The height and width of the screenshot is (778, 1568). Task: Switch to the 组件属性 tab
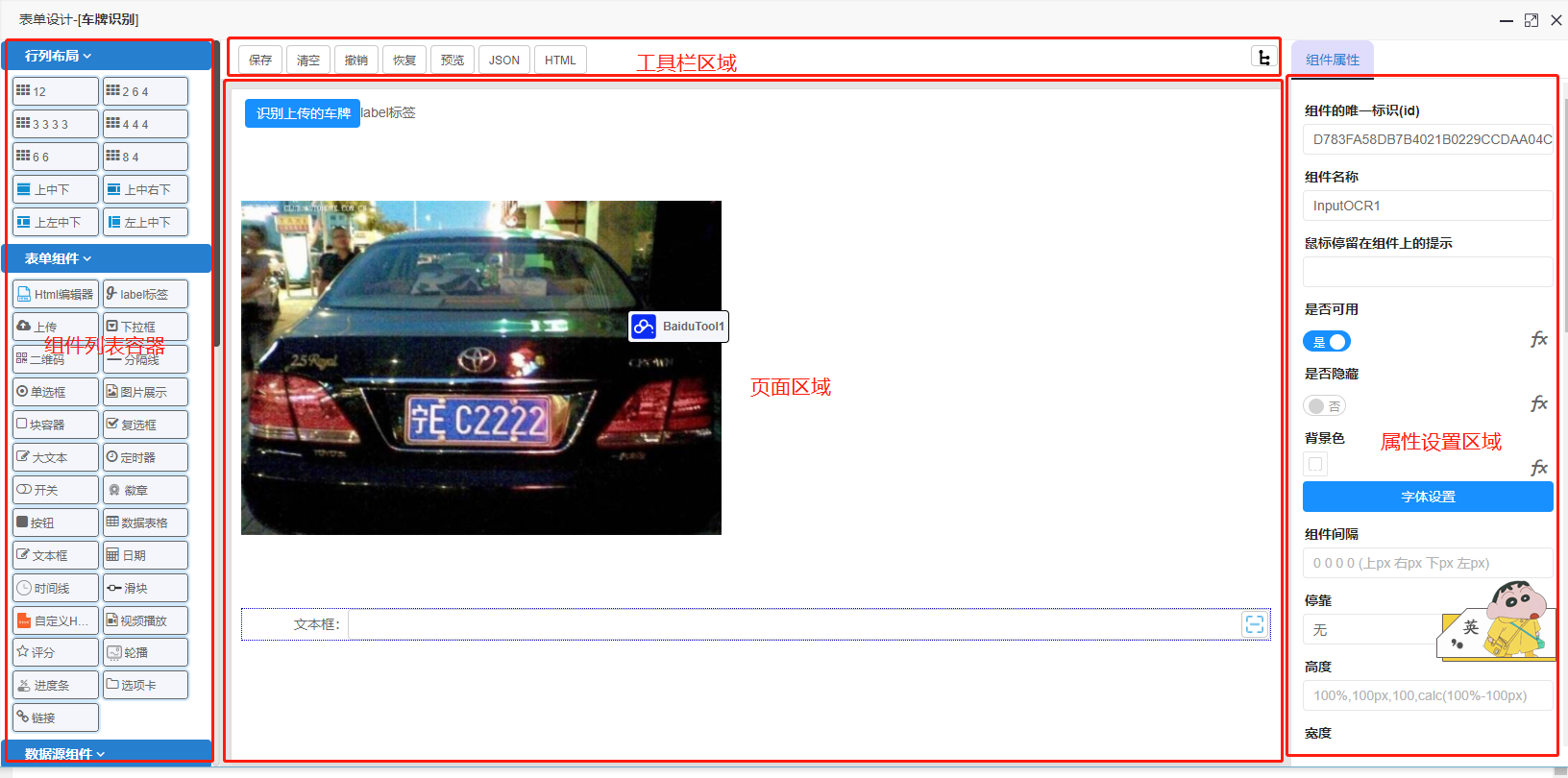pos(1332,60)
